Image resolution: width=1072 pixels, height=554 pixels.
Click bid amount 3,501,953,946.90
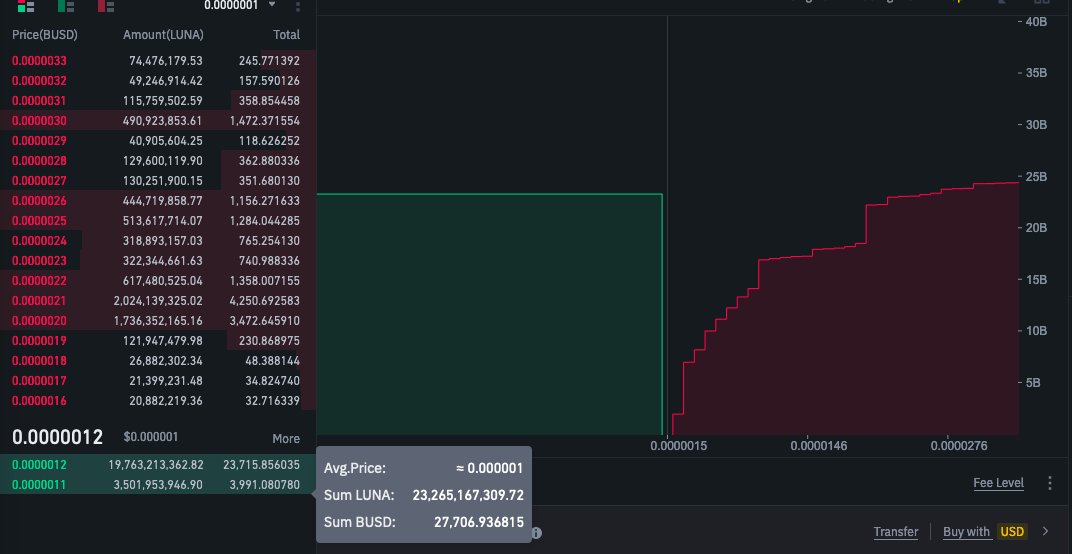pos(159,485)
